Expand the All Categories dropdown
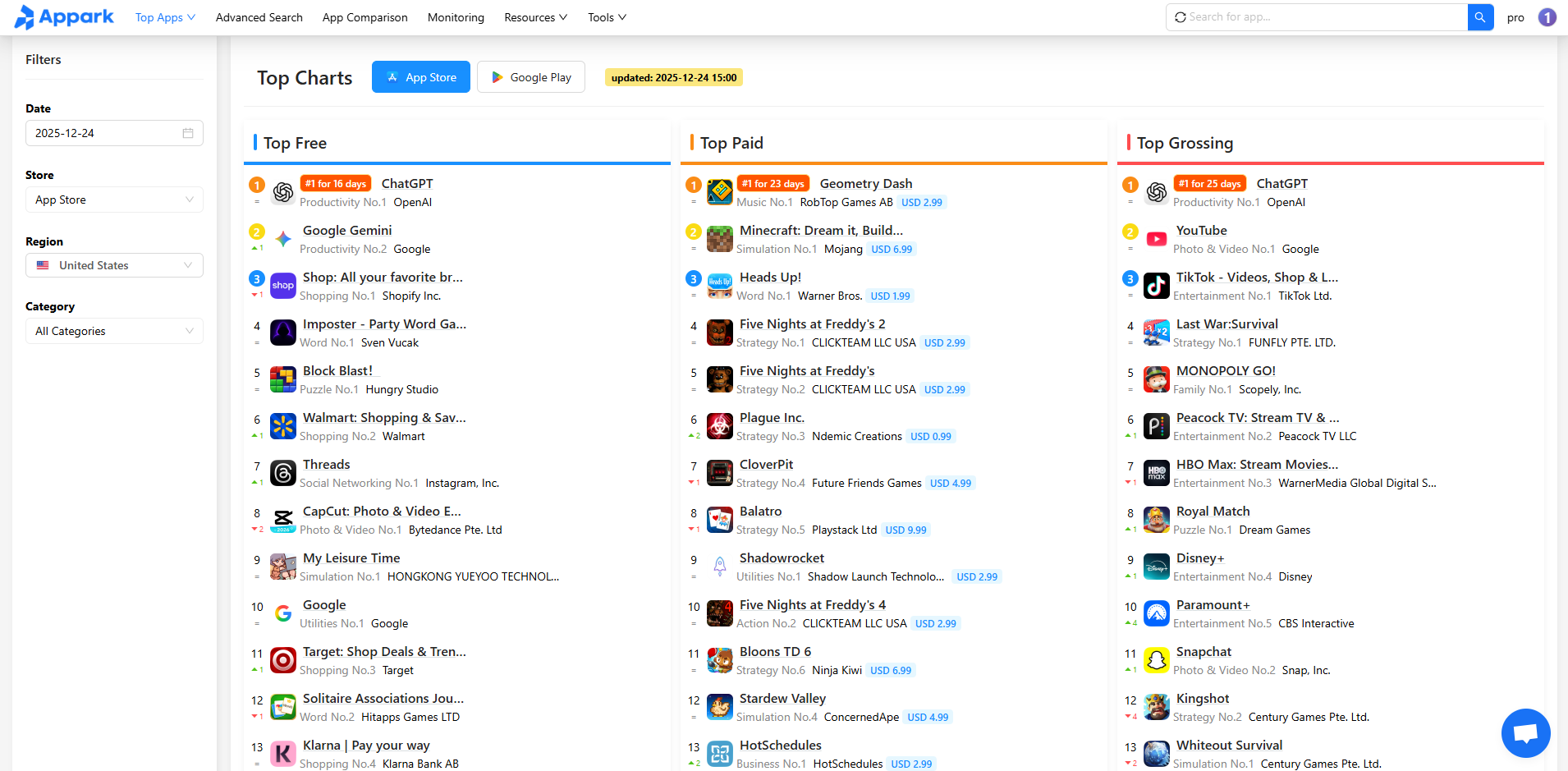 click(x=114, y=331)
